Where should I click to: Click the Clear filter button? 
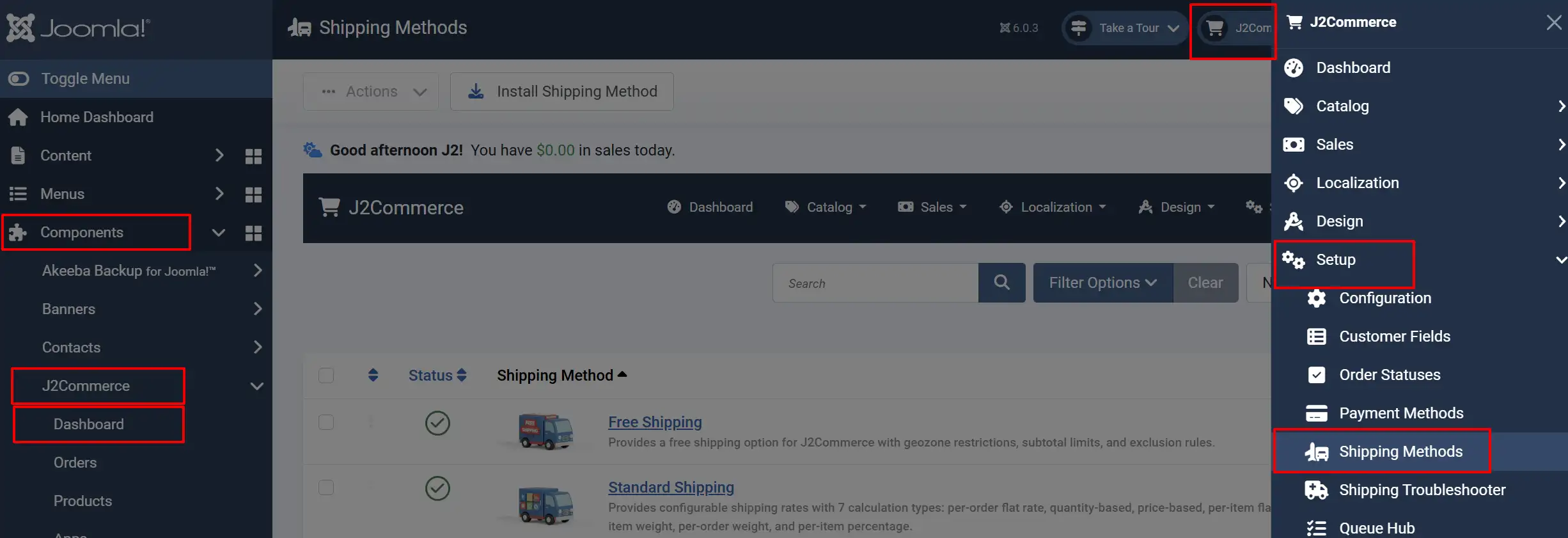tap(1205, 283)
